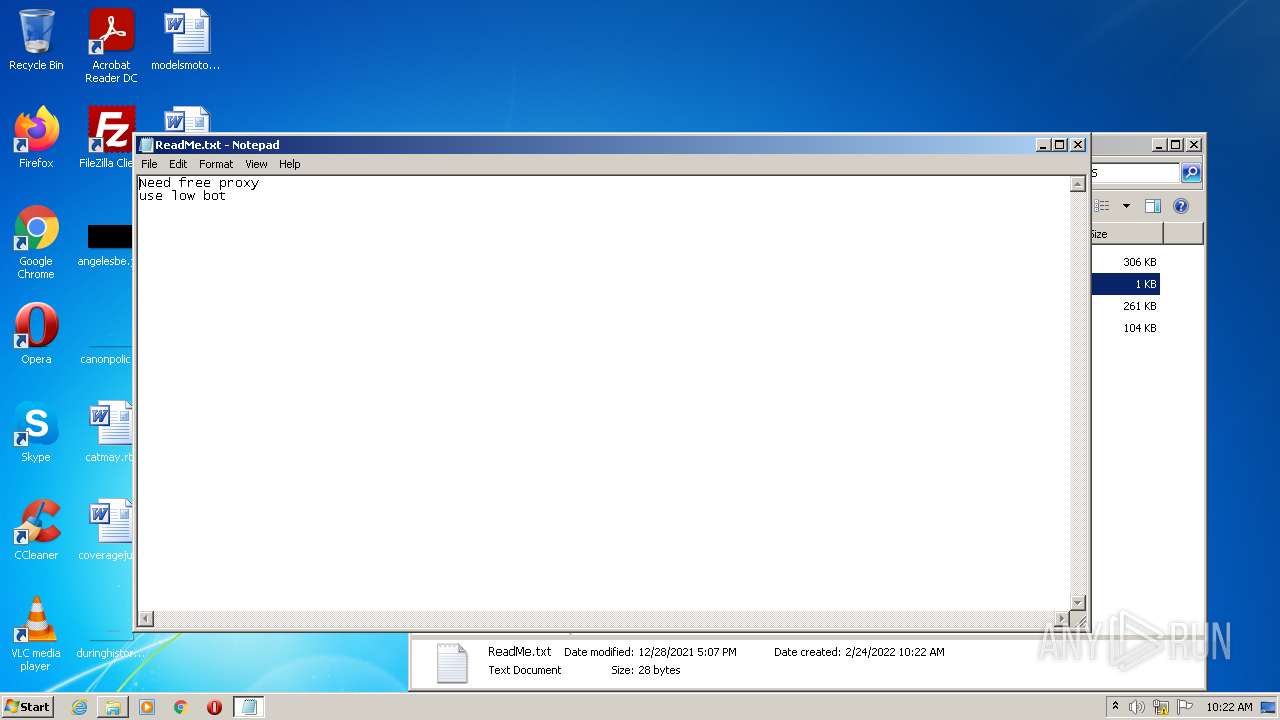Click the Notepad taskbar button
Viewport: 1280px width, 720px height.
[249, 707]
